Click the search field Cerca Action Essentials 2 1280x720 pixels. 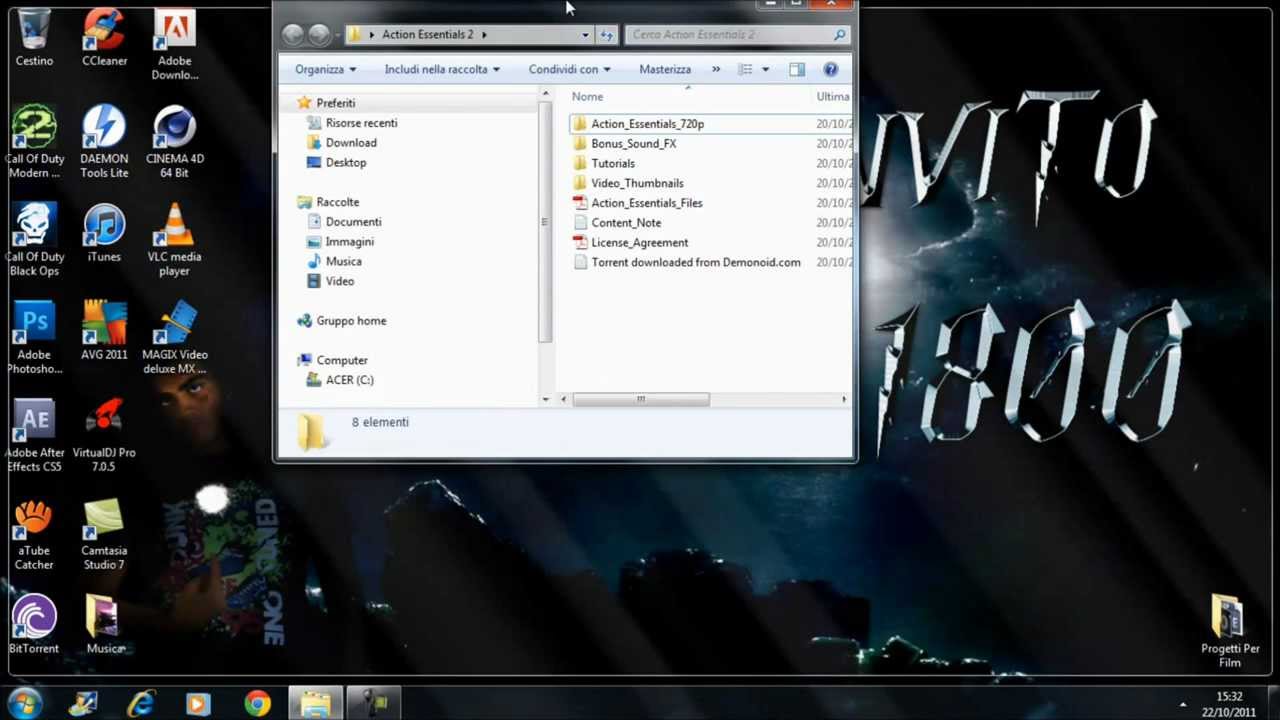pyautogui.click(x=737, y=34)
